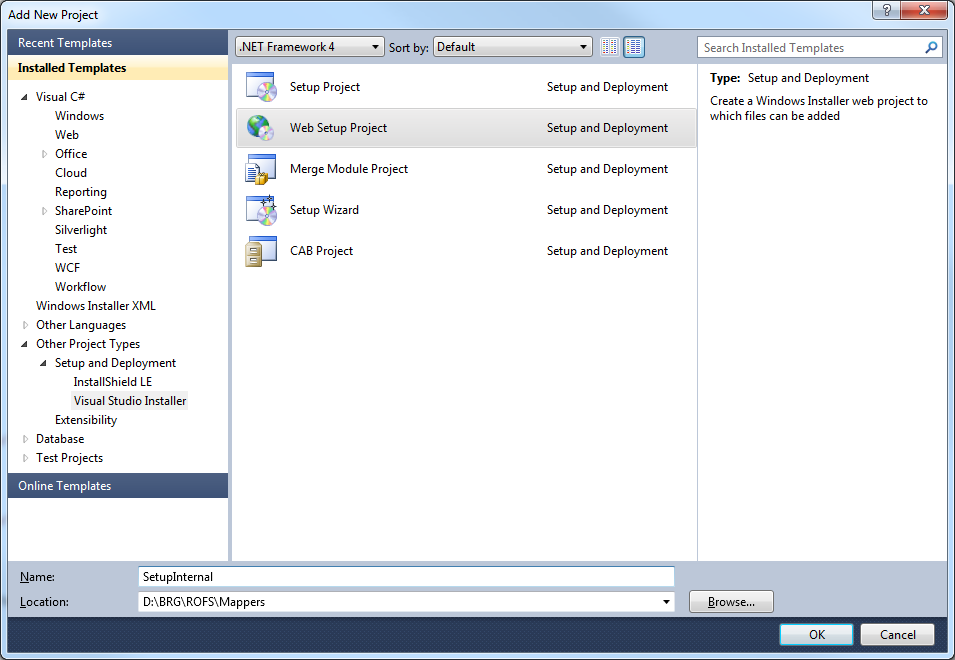Screen dimensions: 955x660
Task: Collapse the Other Project Types node
Action: coord(24,345)
